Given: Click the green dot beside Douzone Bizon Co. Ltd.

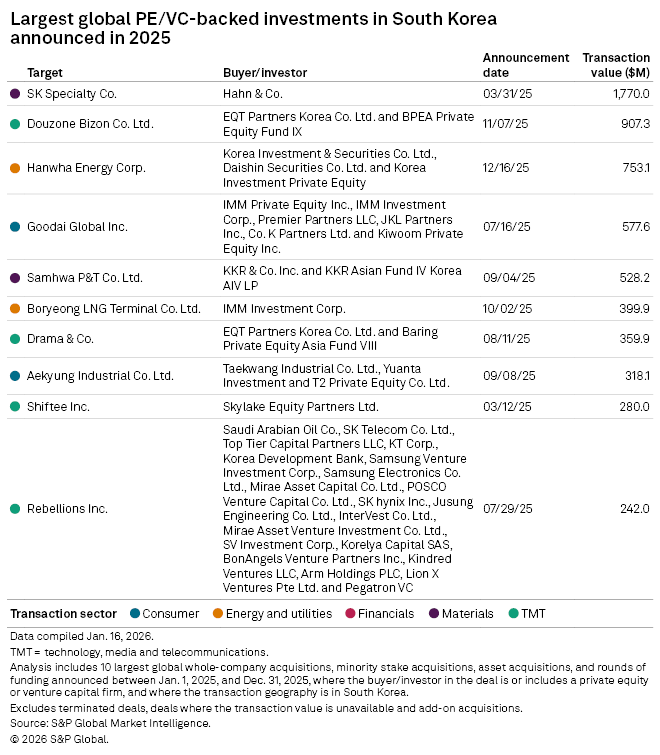Looking at the screenshot, I should click(14, 124).
